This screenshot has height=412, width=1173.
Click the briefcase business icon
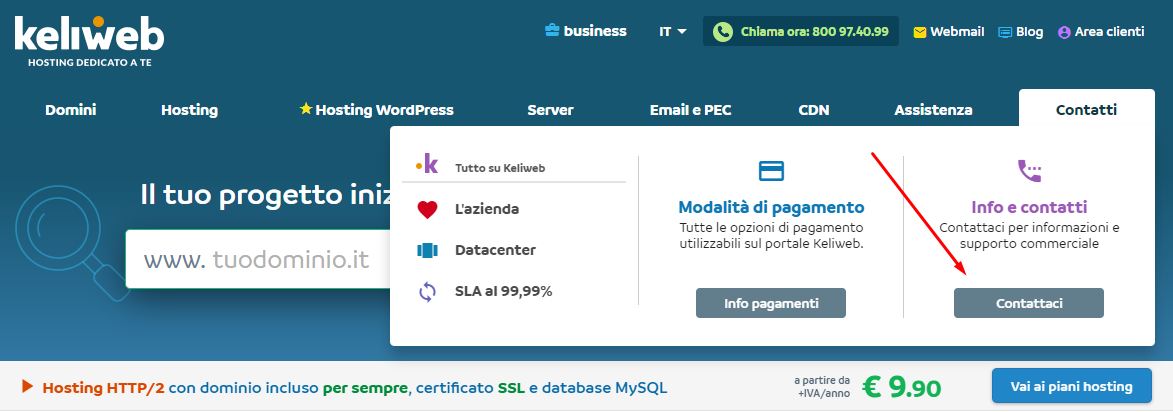tap(552, 31)
